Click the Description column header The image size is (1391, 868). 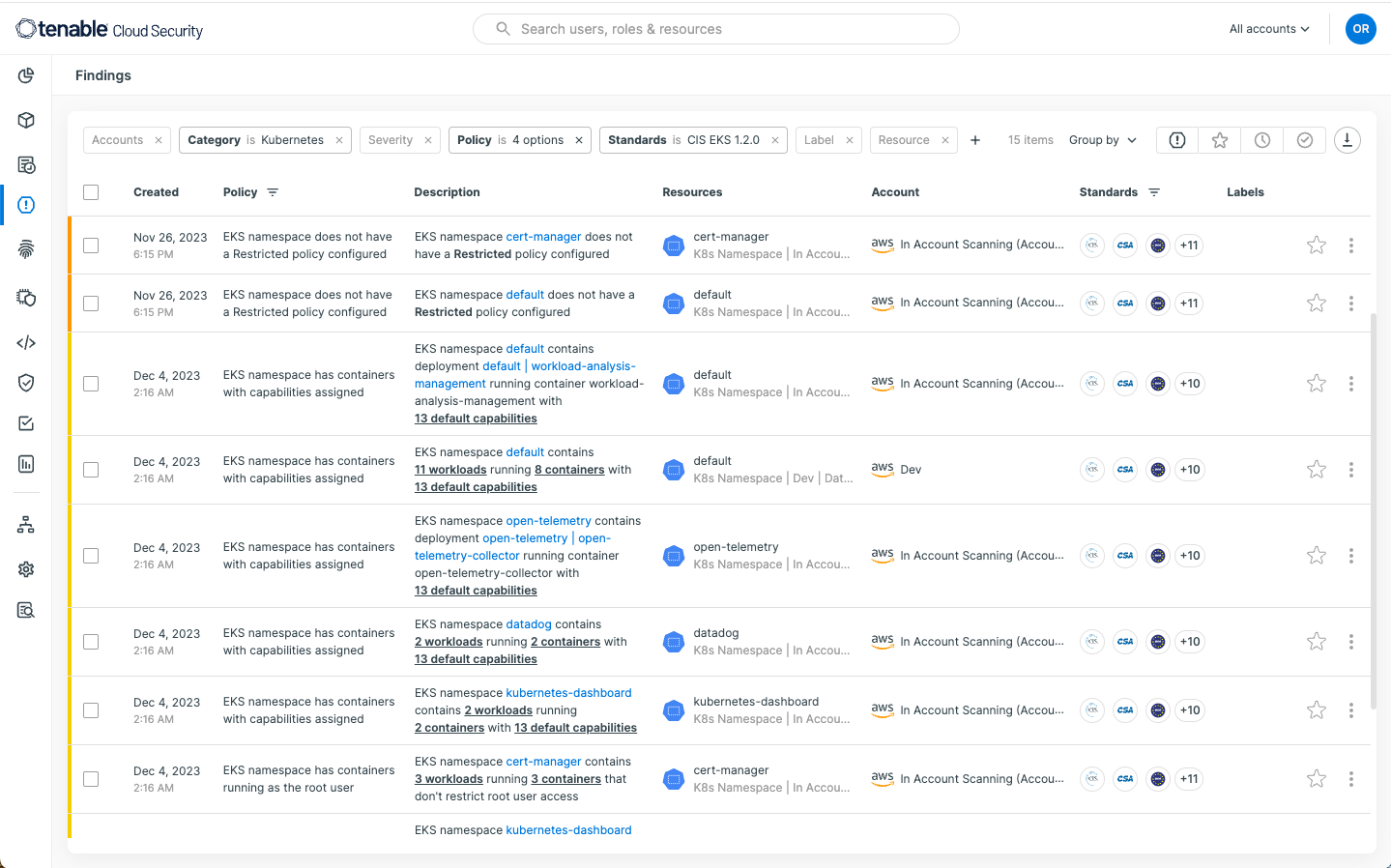(x=447, y=192)
